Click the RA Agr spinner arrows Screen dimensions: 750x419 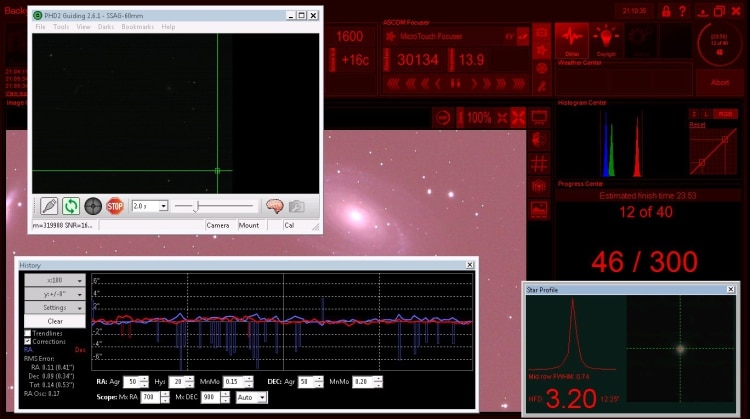(144, 382)
